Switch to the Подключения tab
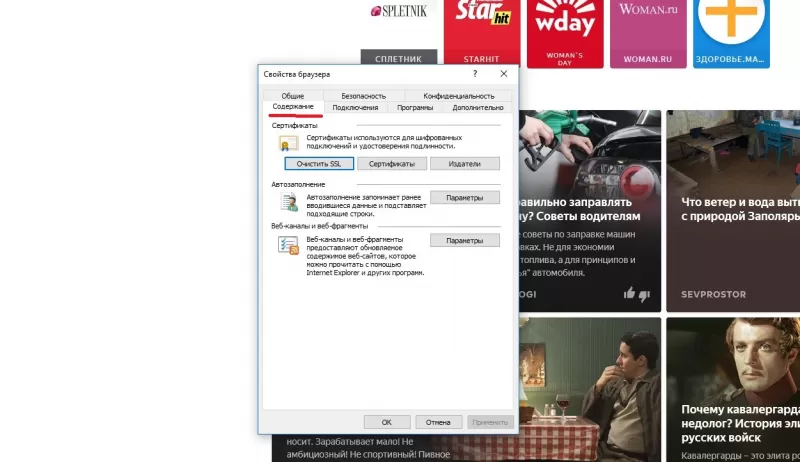 point(355,108)
